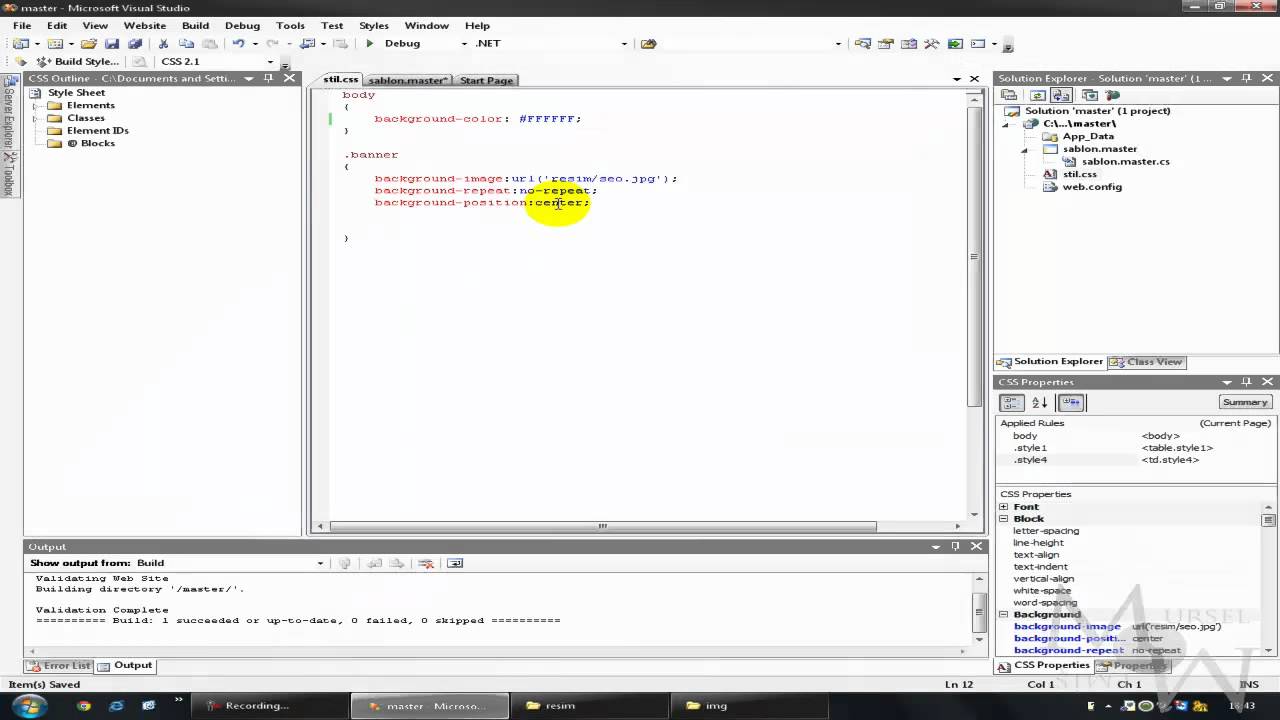Expand the Classes node in CSS Outline

(34, 118)
